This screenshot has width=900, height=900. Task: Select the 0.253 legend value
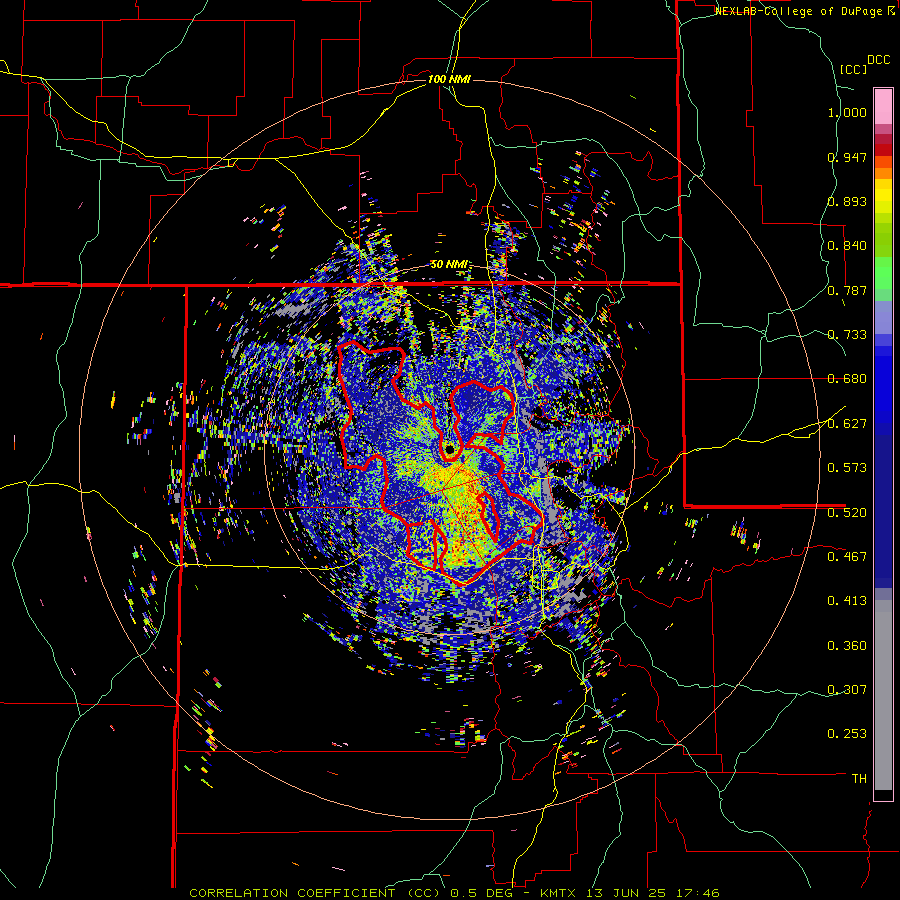tap(847, 734)
